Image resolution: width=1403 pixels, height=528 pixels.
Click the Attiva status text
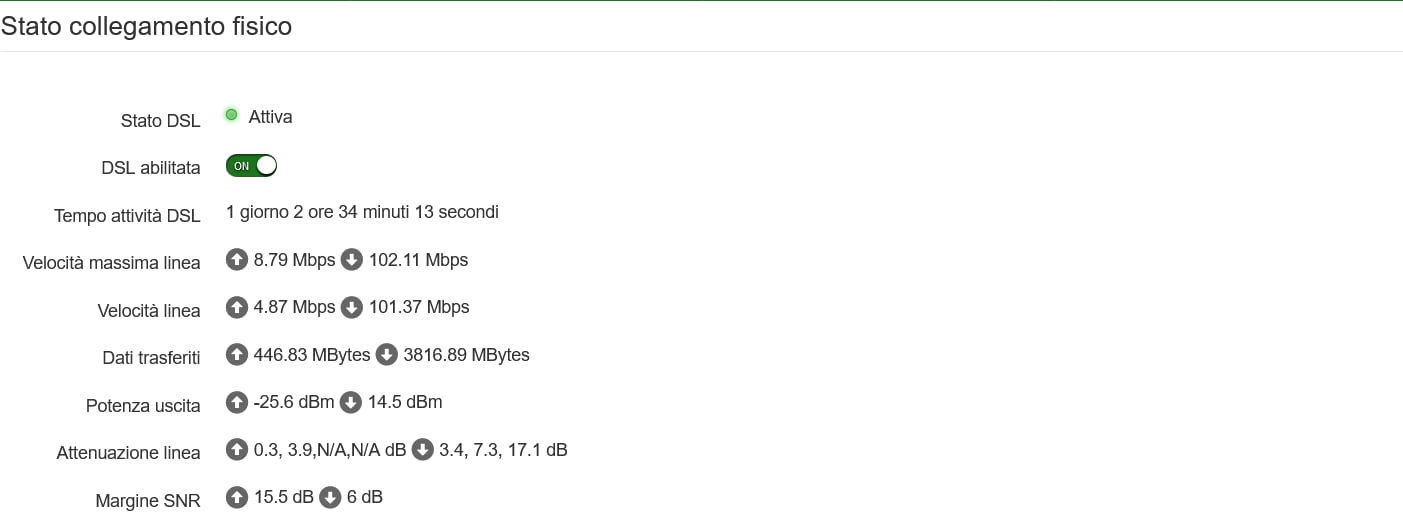270,117
